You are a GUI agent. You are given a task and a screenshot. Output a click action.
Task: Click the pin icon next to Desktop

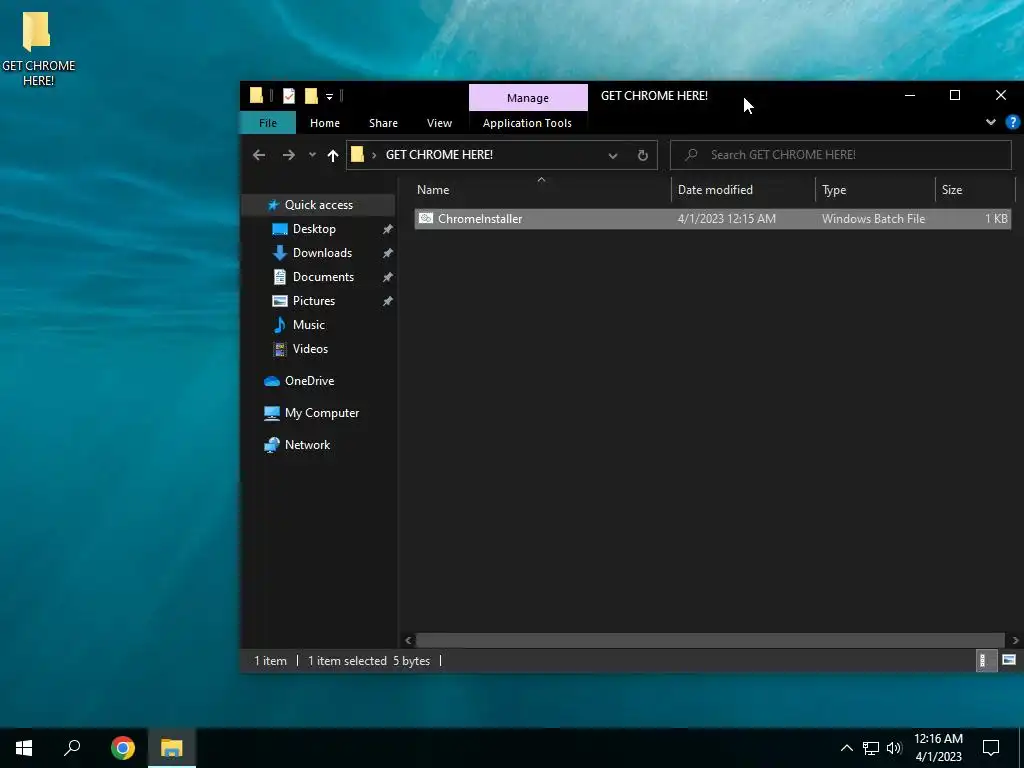[x=387, y=229]
